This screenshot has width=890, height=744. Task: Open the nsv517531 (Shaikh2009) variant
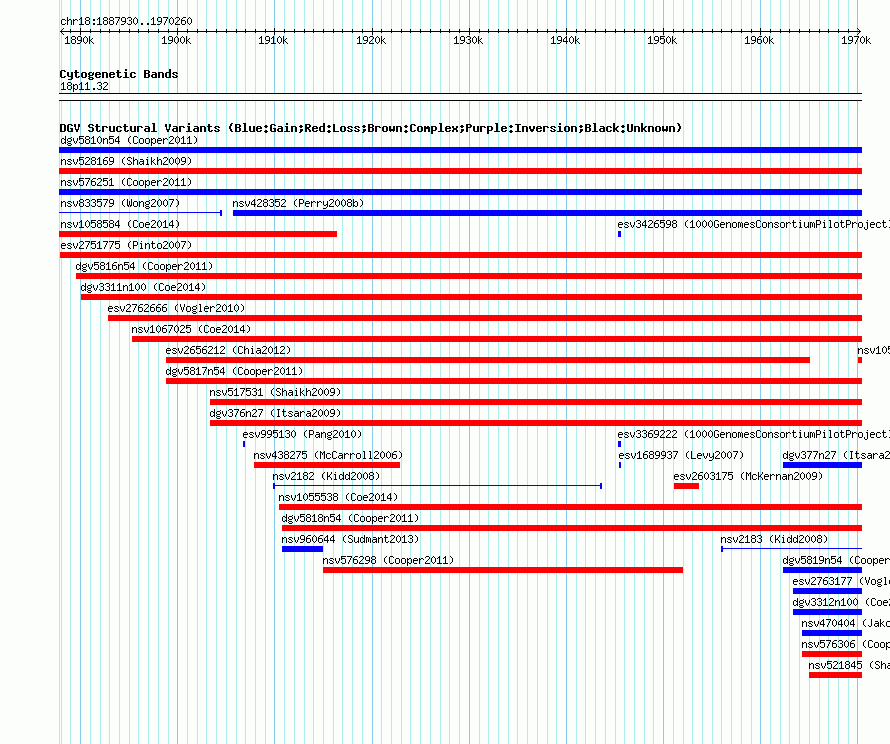[x=275, y=392]
